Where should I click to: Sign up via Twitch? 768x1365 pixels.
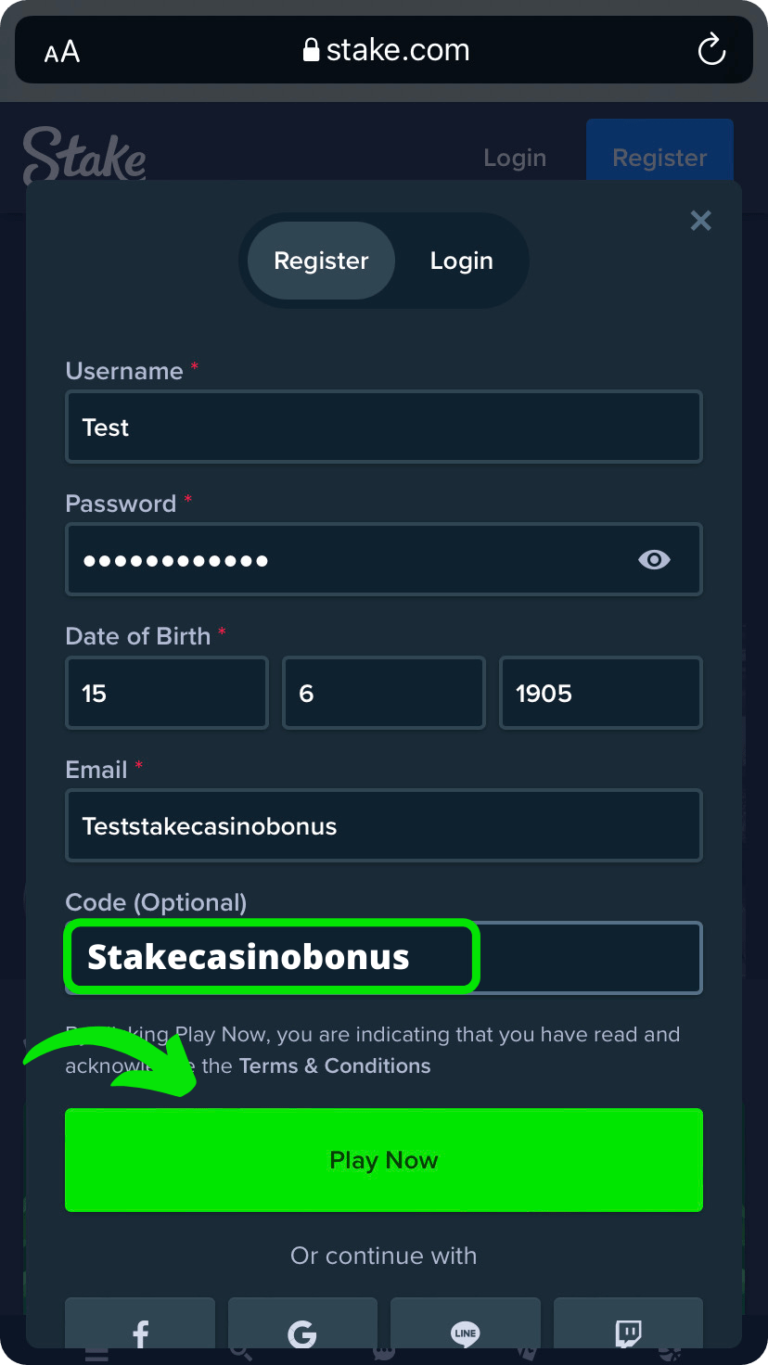(628, 1333)
